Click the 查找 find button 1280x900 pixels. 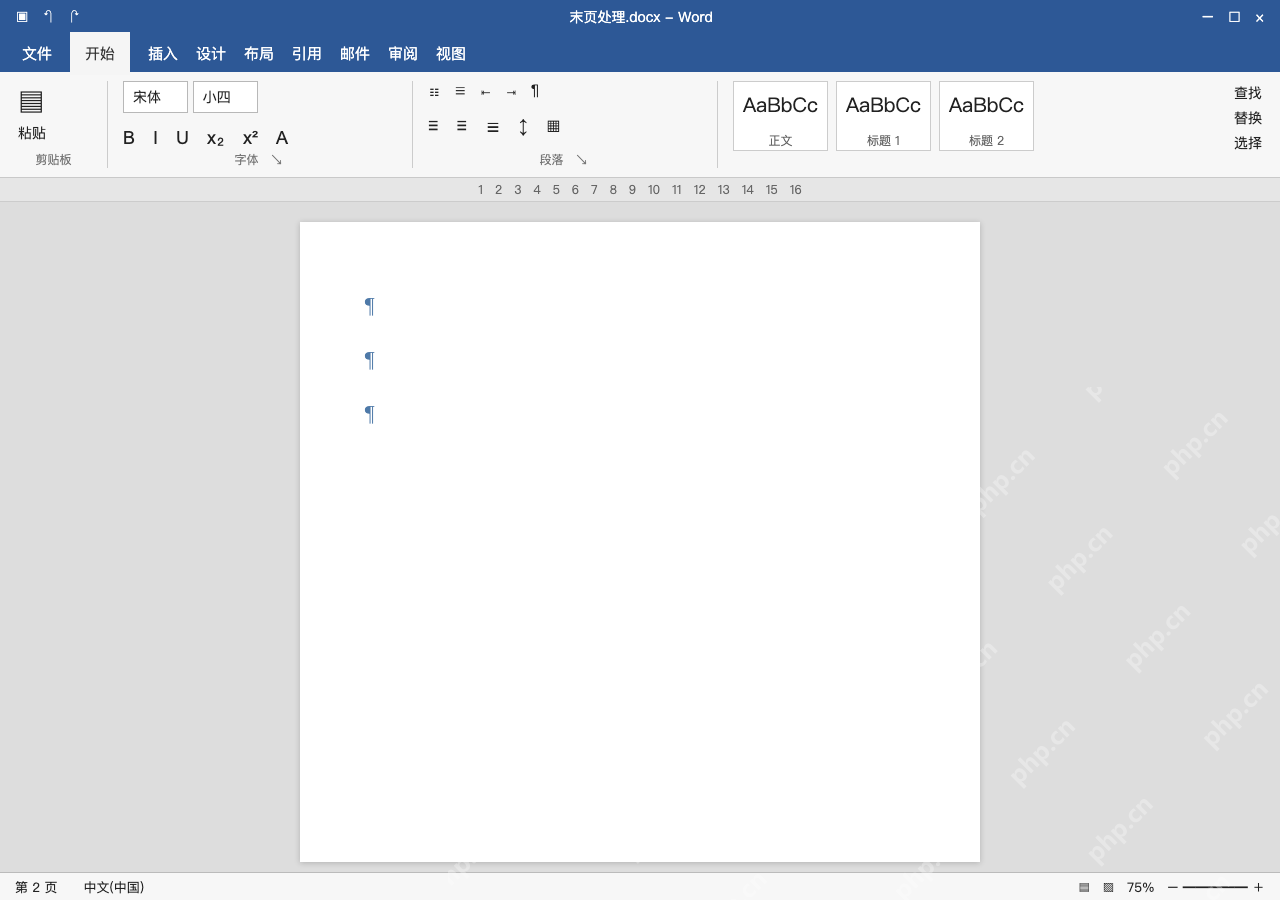pos(1248,93)
